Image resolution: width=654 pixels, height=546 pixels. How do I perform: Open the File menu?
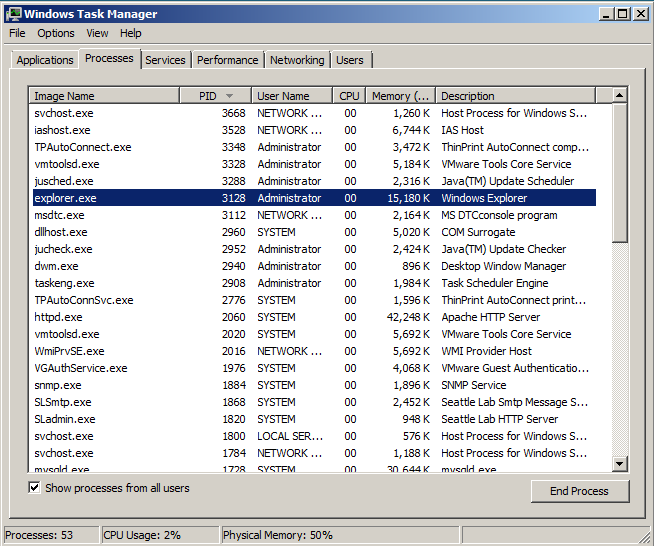pyautogui.click(x=17, y=33)
